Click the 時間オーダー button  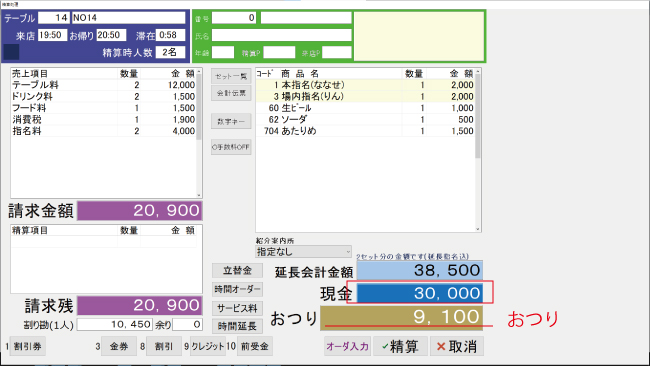237,289
